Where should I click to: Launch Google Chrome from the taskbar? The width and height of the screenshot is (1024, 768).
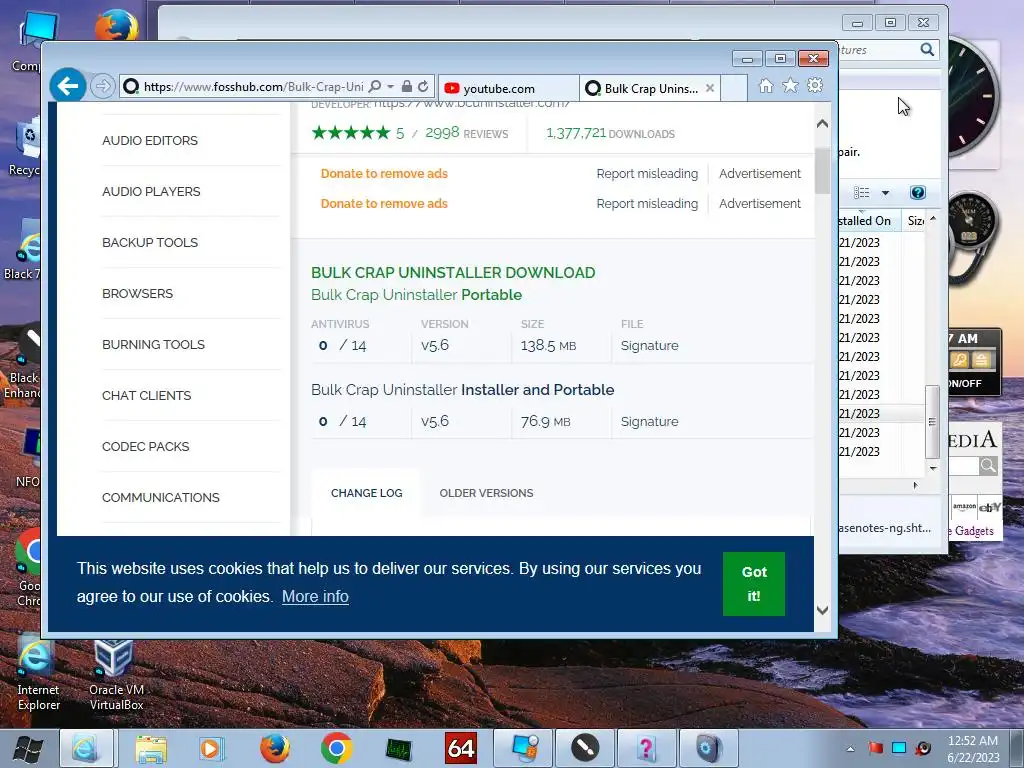[x=337, y=748]
